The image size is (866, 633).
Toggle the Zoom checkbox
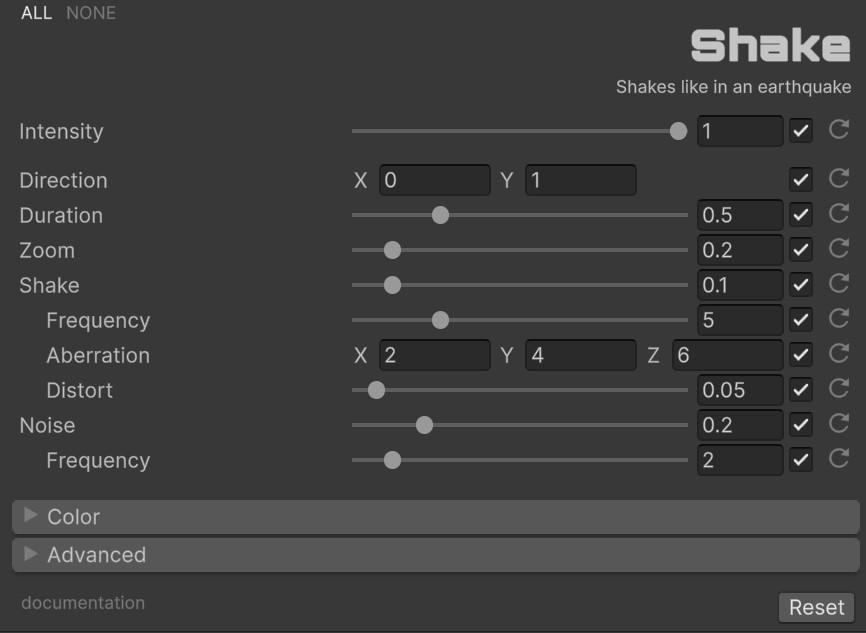coord(800,250)
